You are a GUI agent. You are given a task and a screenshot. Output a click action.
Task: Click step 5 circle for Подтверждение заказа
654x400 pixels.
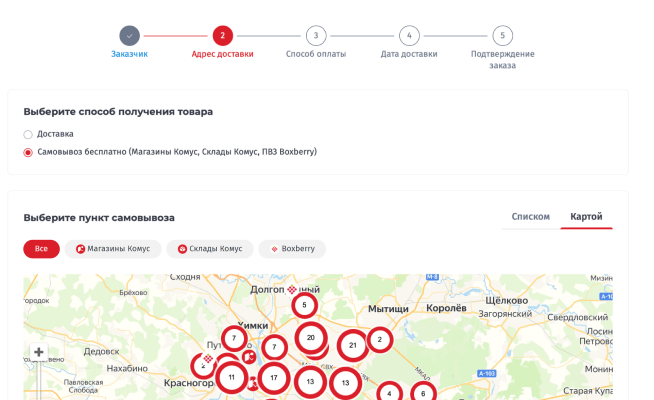503,36
